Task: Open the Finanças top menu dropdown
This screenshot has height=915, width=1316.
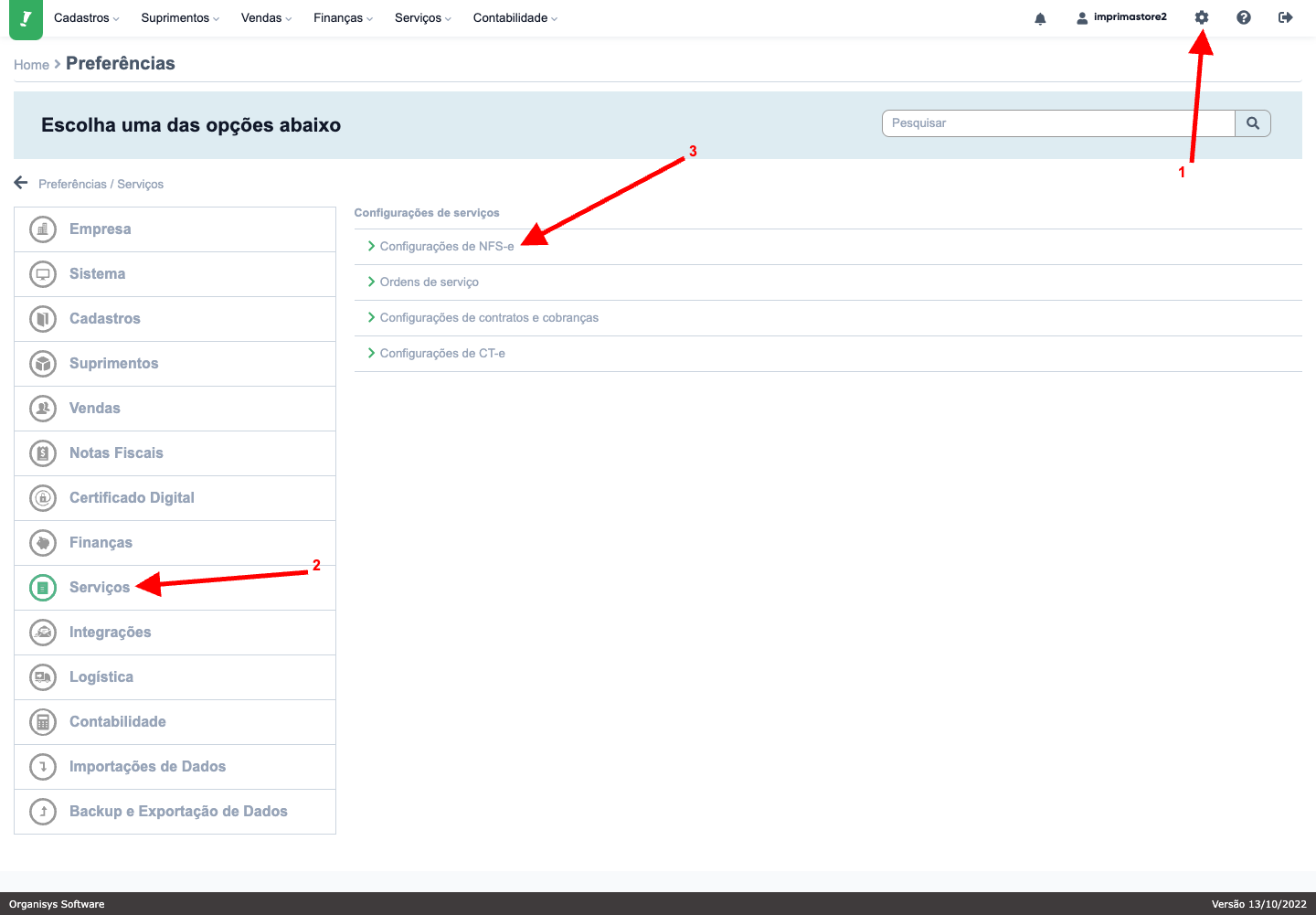Action: (344, 18)
